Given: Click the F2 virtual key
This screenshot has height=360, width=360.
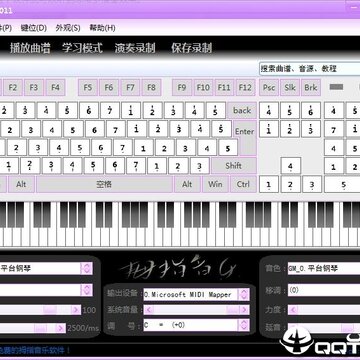Looking at the screenshot, I should coord(13,88).
